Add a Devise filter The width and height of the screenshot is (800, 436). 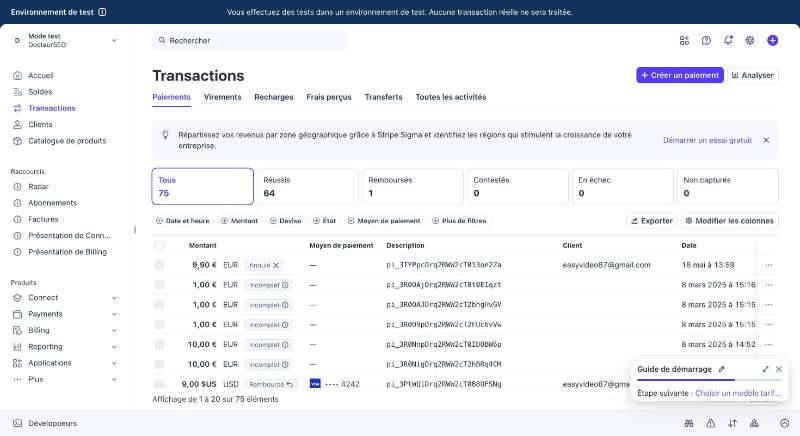coord(285,221)
